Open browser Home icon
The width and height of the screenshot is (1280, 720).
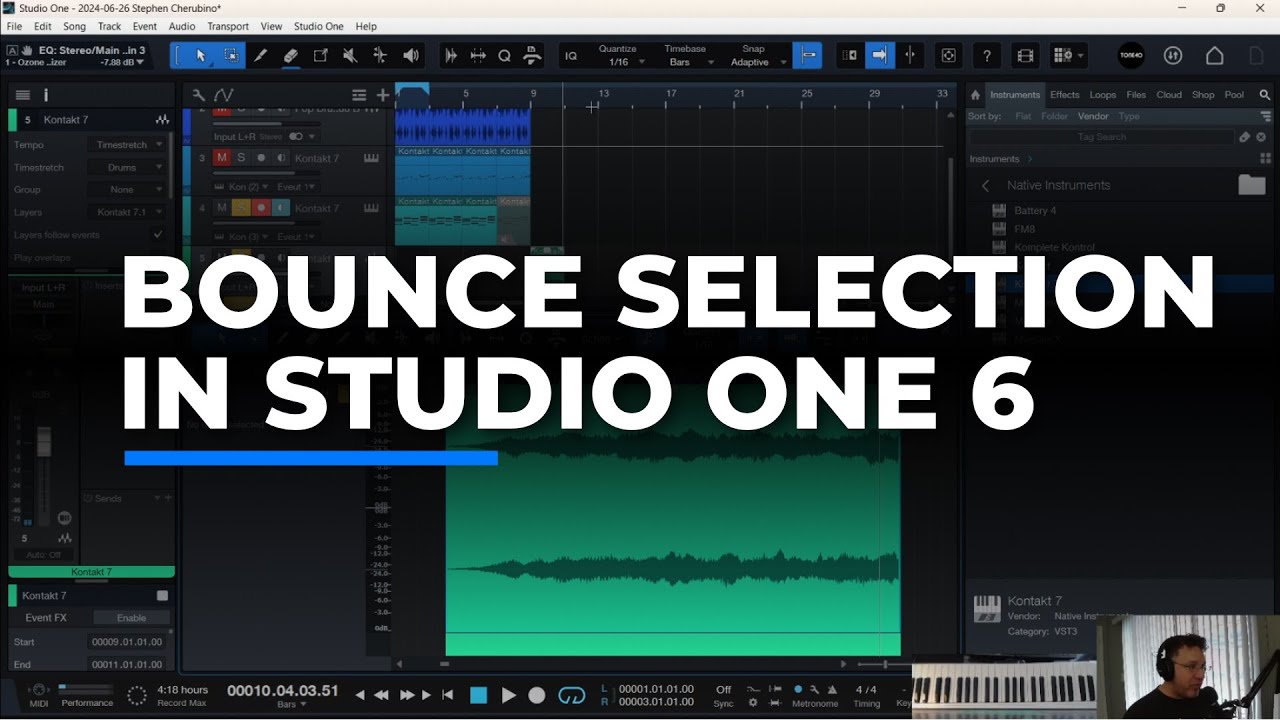point(975,95)
